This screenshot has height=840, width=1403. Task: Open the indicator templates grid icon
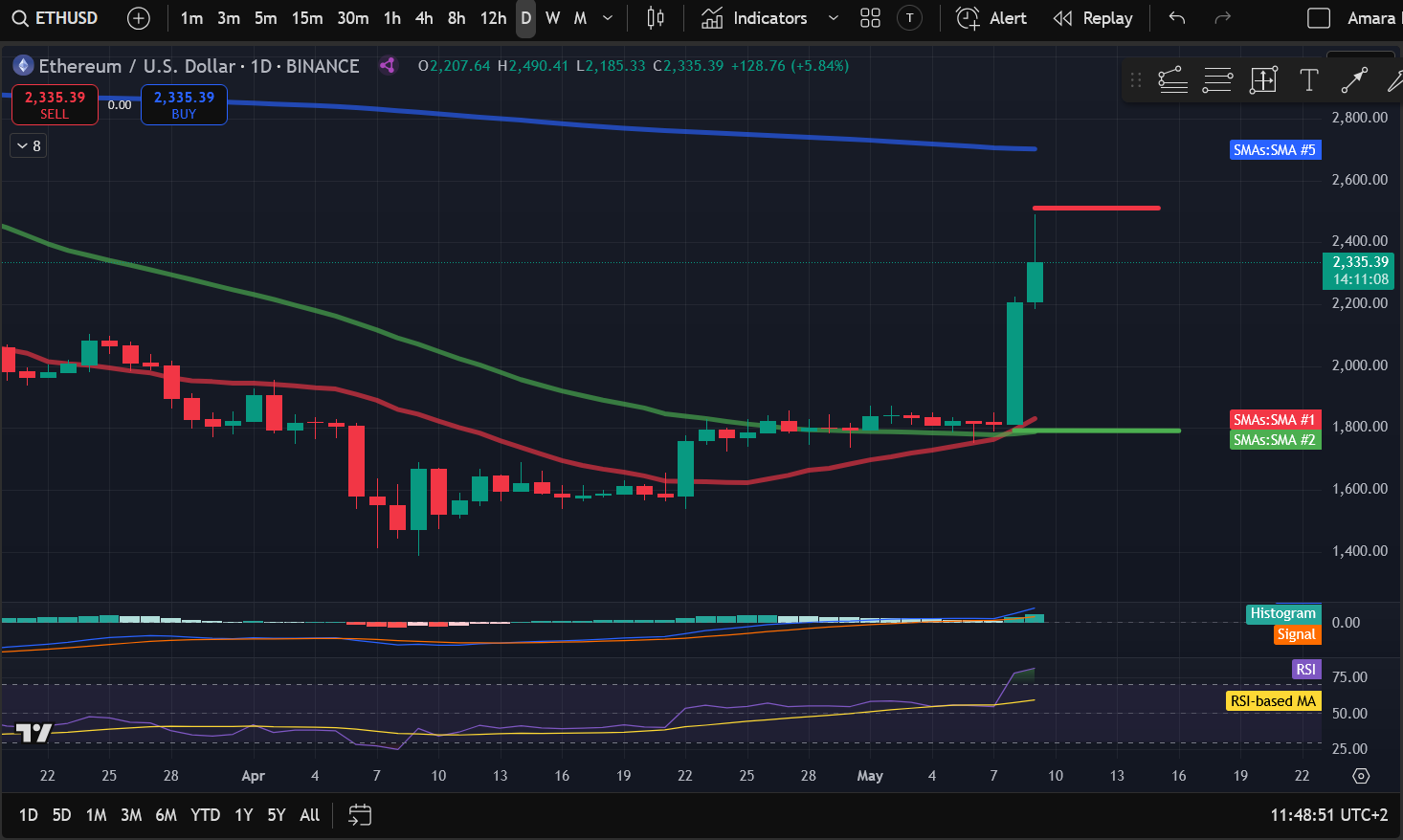pyautogui.click(x=870, y=18)
